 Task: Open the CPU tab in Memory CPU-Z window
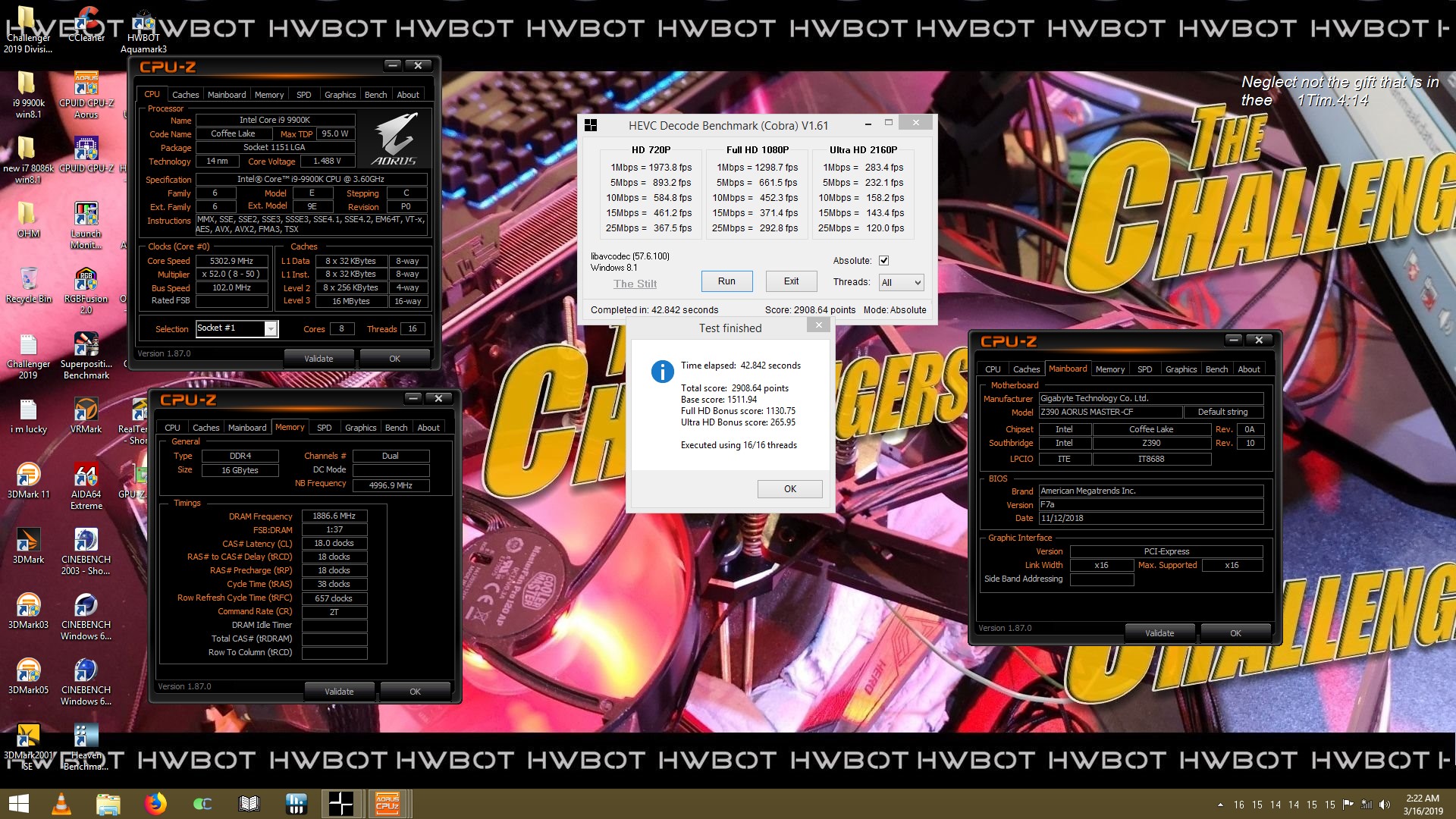click(172, 428)
